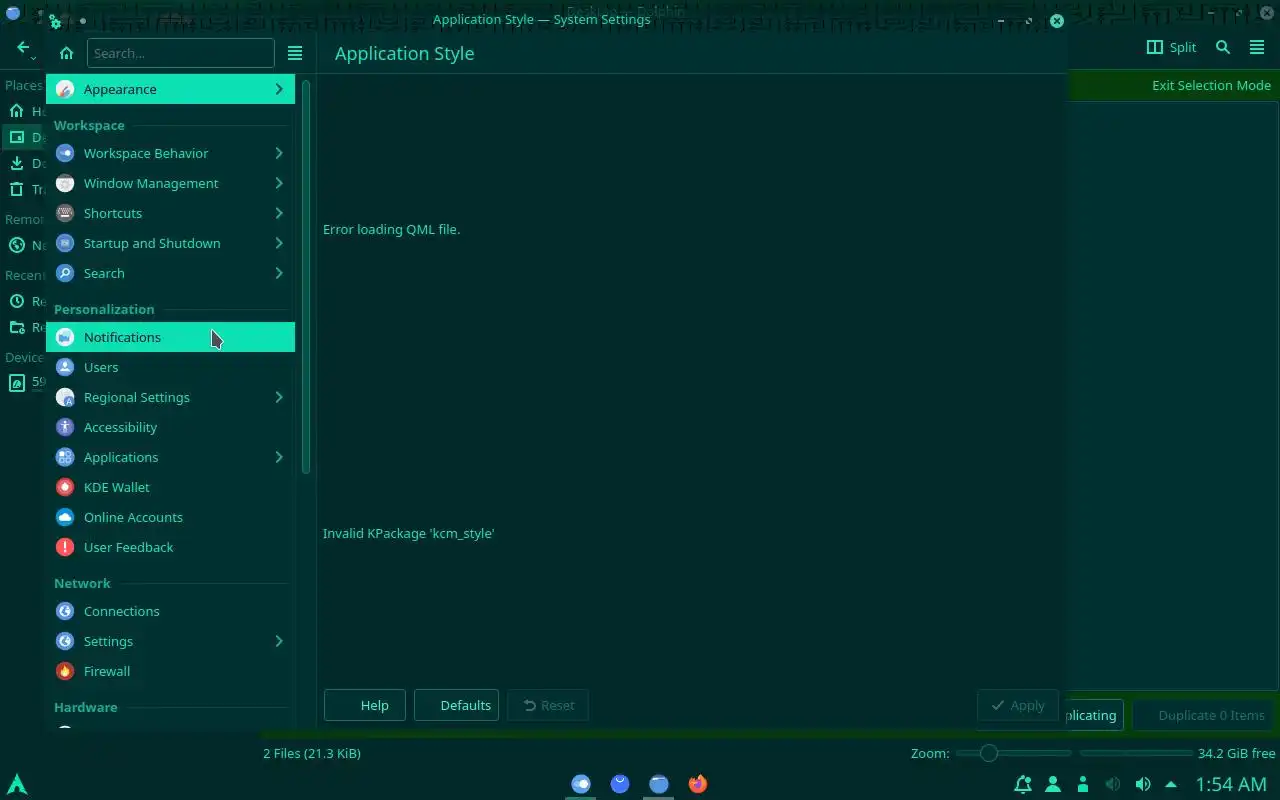This screenshot has width=1280, height=800.
Task: Click the Regional Settings icon
Action: [x=65, y=397]
